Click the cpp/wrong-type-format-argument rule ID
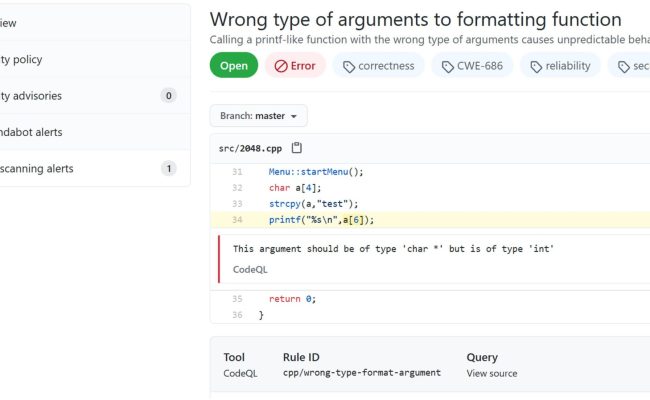This screenshot has height=400, width=650. click(361, 373)
